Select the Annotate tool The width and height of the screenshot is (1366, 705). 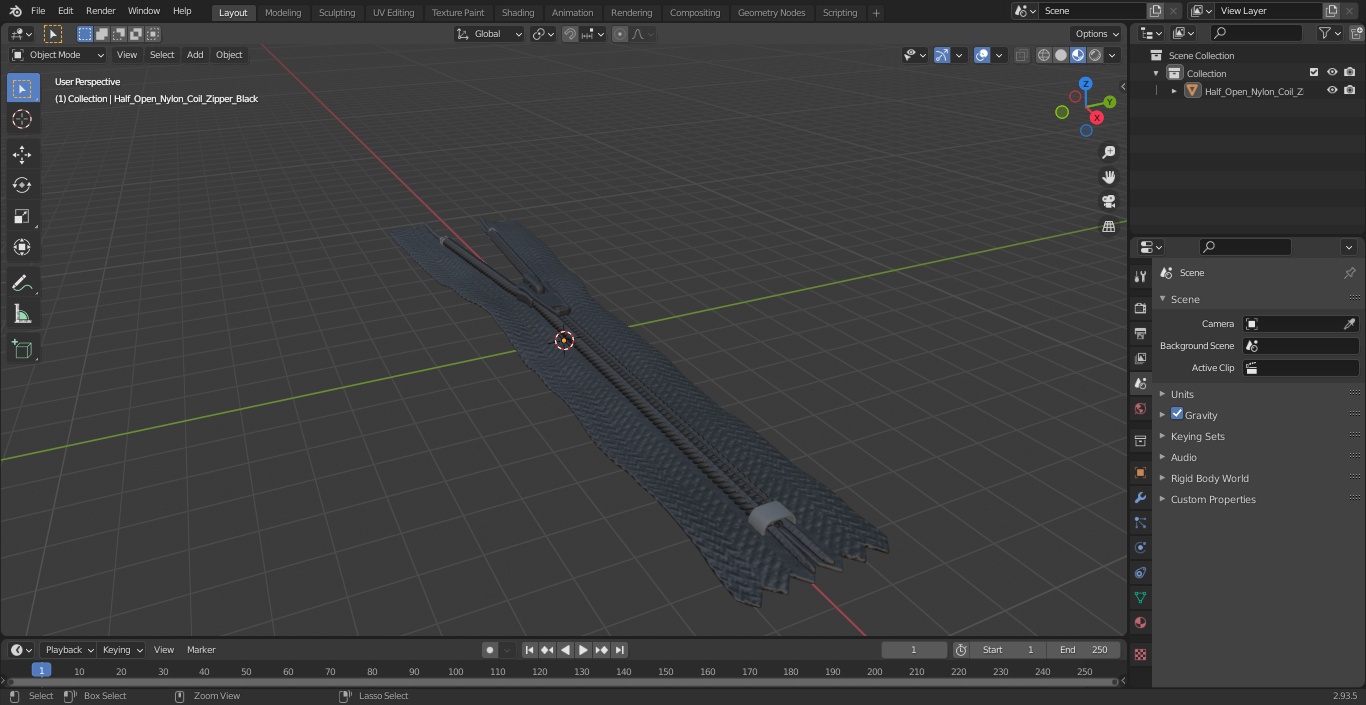pyautogui.click(x=22, y=283)
